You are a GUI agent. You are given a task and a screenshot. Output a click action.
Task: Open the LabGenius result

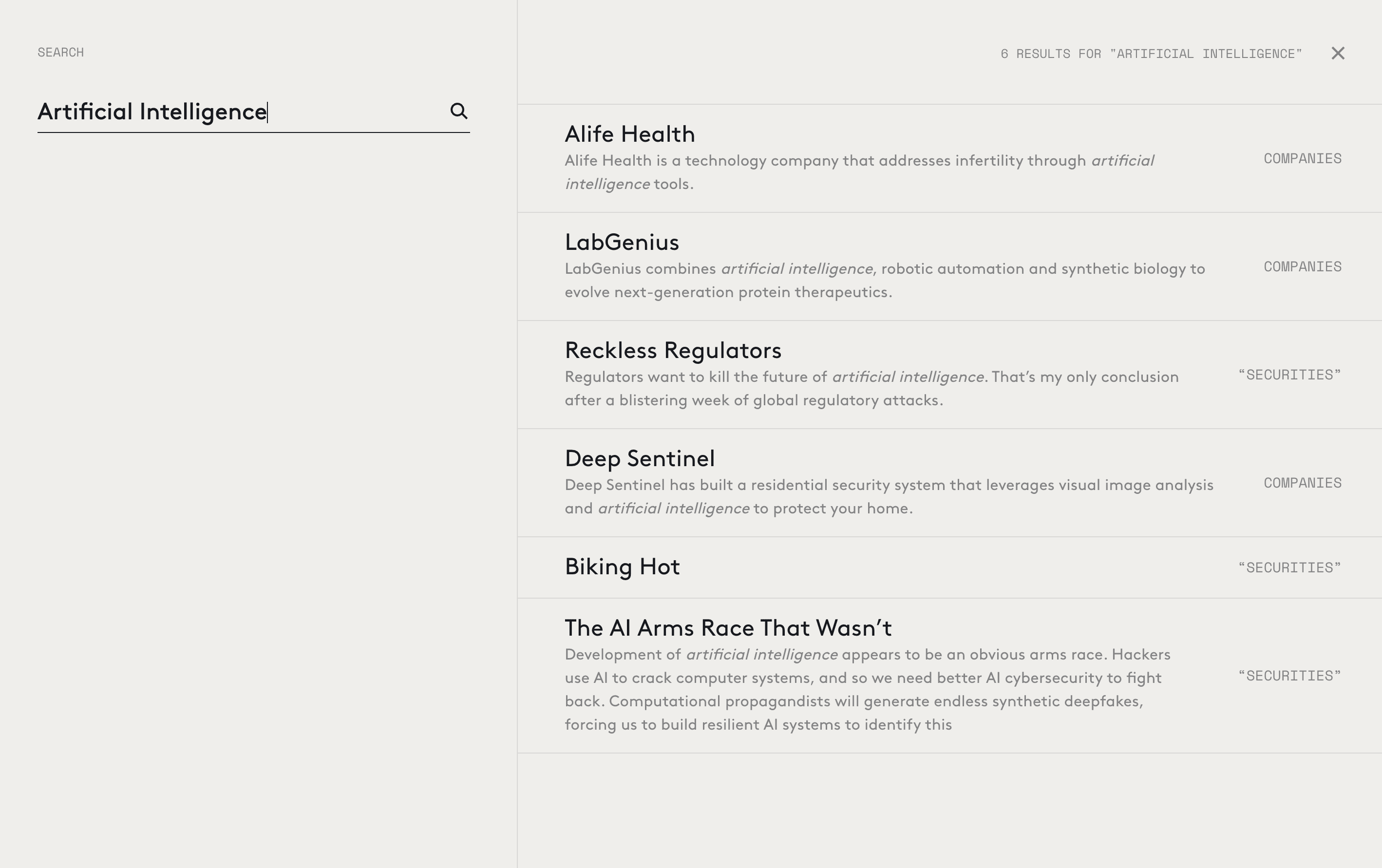point(622,242)
